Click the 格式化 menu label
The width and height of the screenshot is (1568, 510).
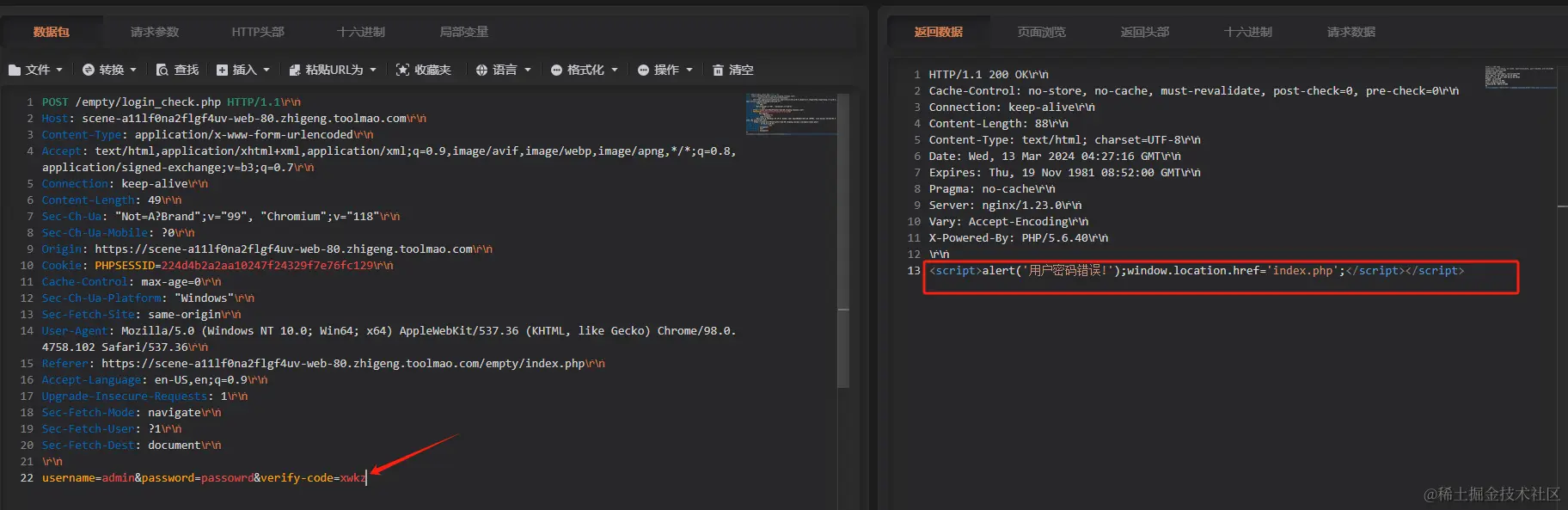tap(585, 70)
